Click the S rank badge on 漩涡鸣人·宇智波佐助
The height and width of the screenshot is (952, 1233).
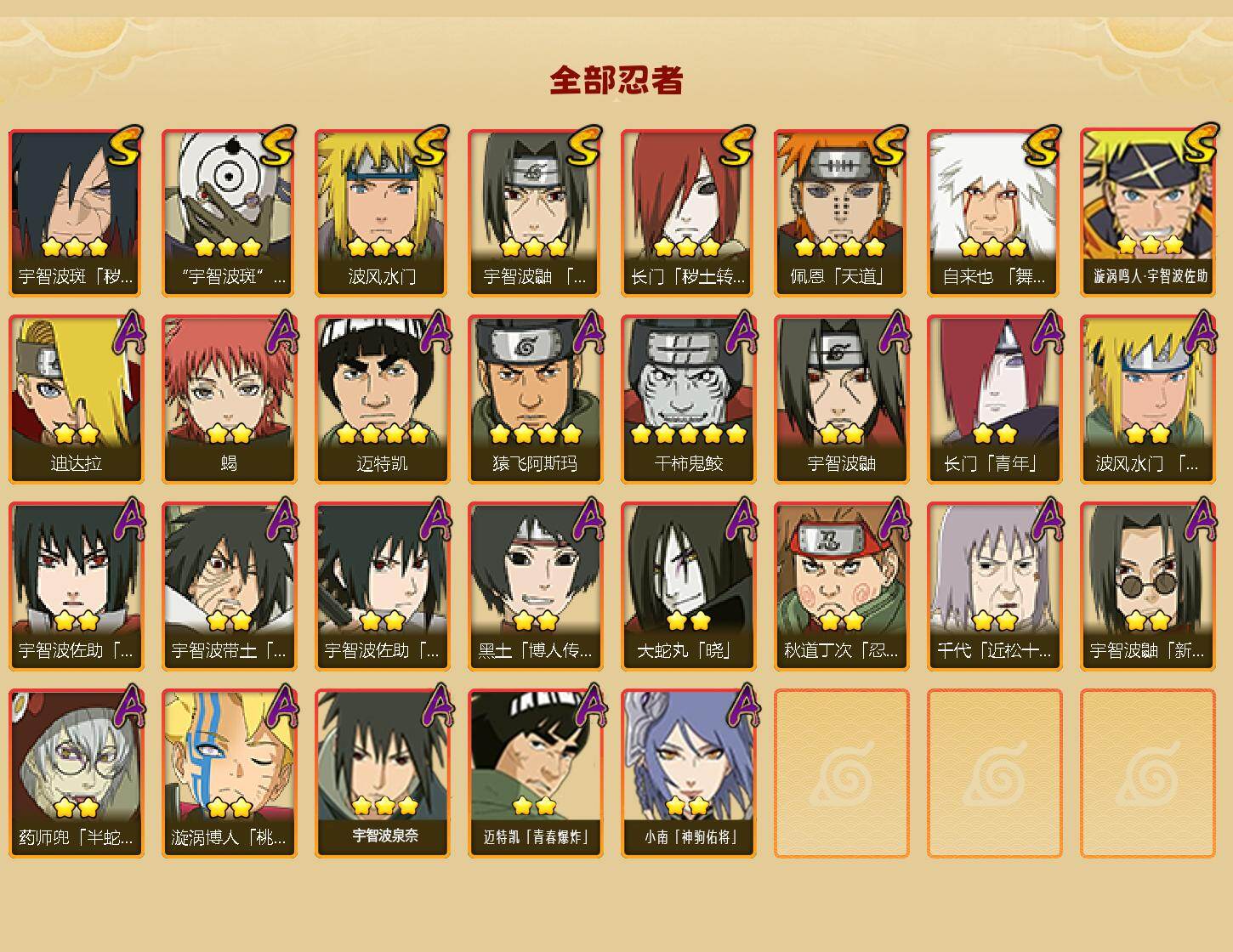tap(1200, 143)
